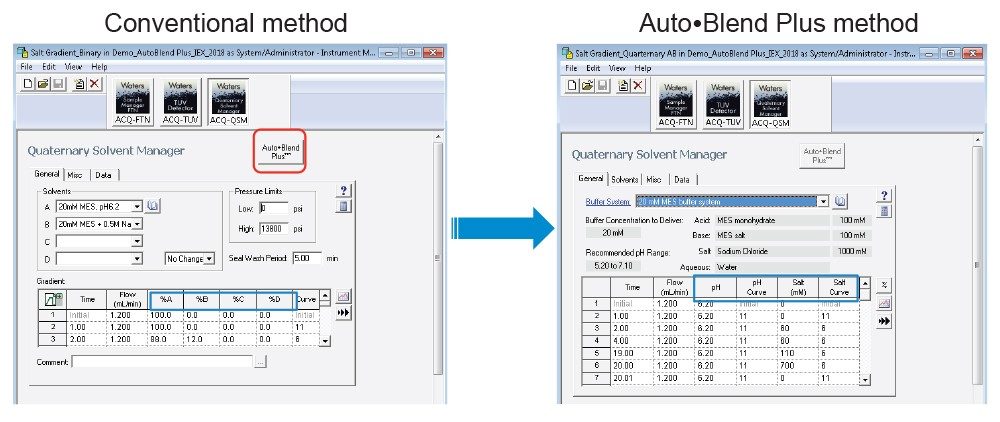The height and width of the screenshot is (422, 1000).
Task: Open View menu in Salt Gradient_Quaternary window
Action: (617, 68)
